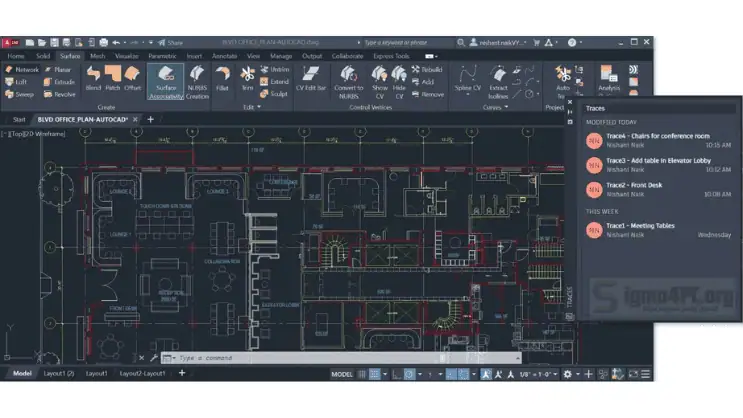Select the Rebuild control vertices tool
This screenshot has height=418, width=743.
coord(427,70)
